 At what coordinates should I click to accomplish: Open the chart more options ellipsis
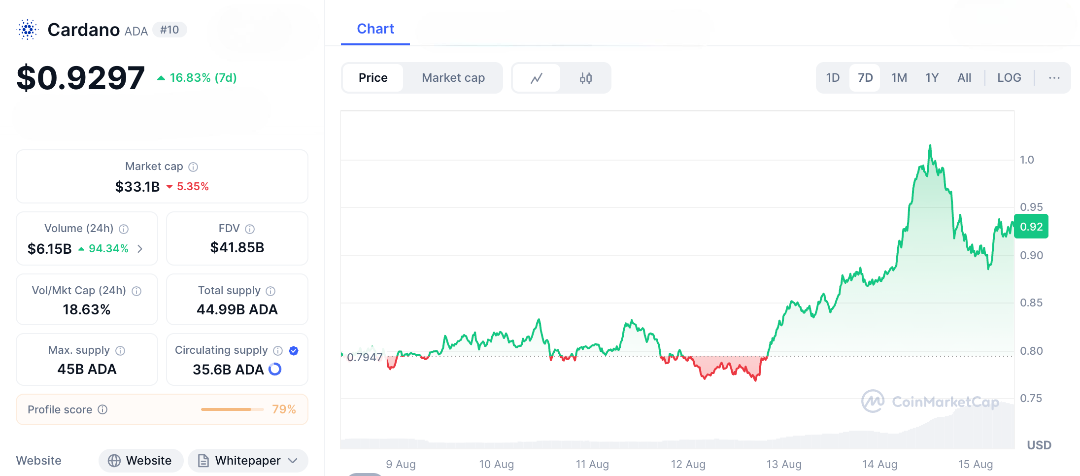1054,78
